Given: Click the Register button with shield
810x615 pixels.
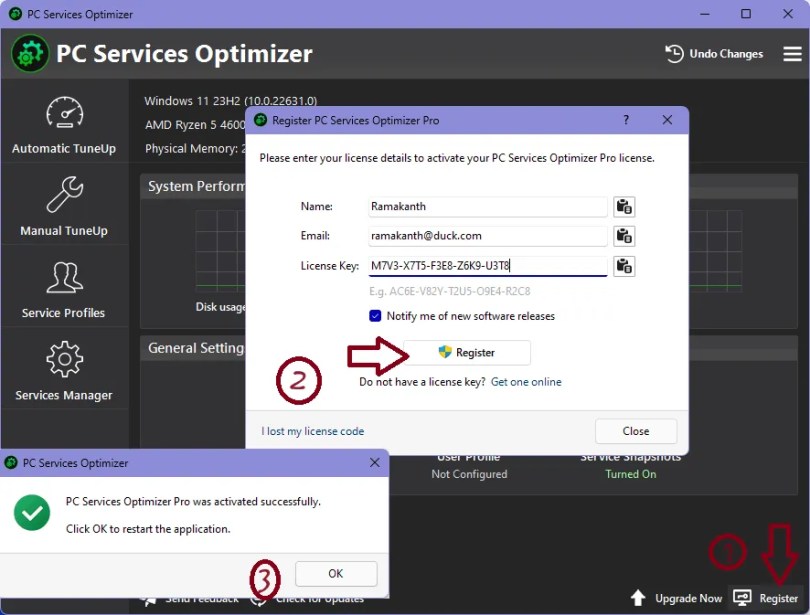Looking at the screenshot, I should click(x=466, y=353).
